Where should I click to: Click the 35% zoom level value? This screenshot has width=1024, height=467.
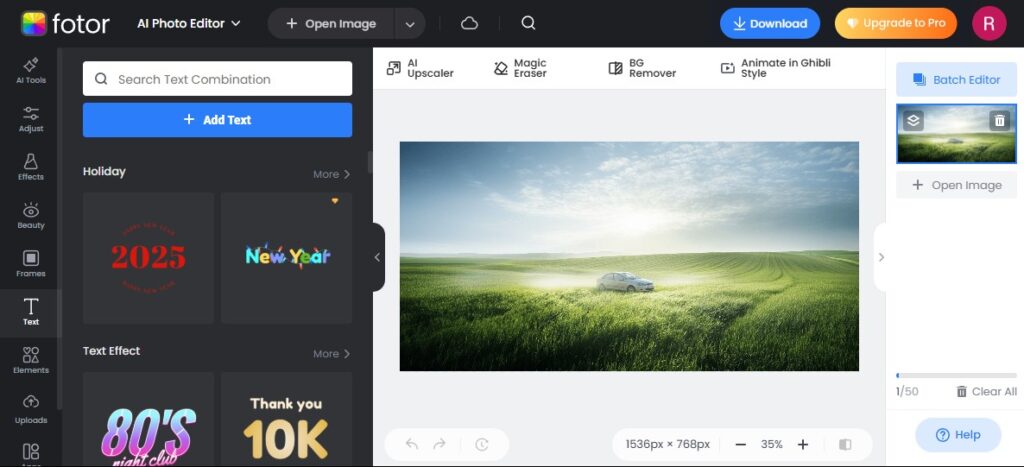(771, 444)
